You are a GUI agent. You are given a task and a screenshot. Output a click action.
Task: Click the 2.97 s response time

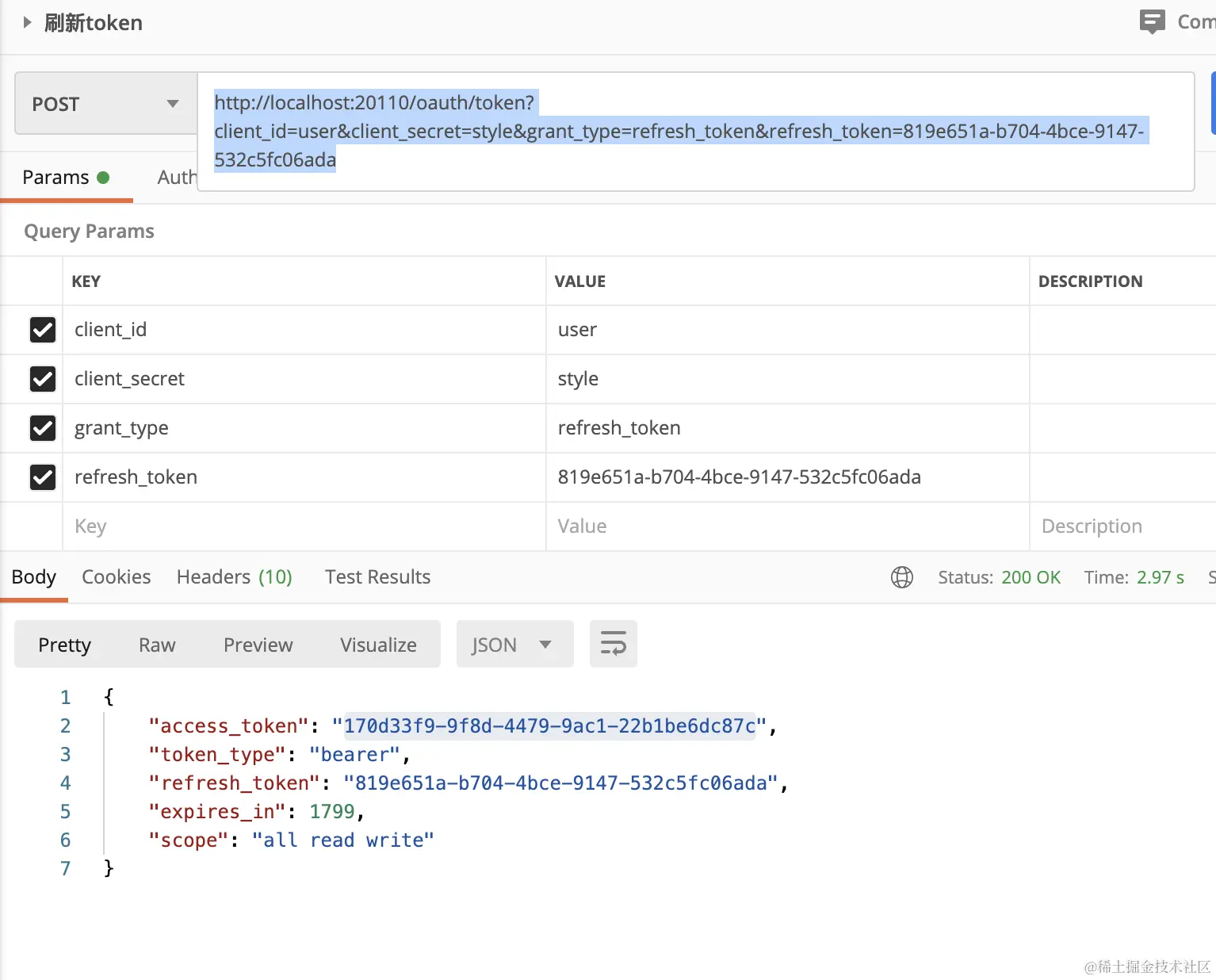1161,577
